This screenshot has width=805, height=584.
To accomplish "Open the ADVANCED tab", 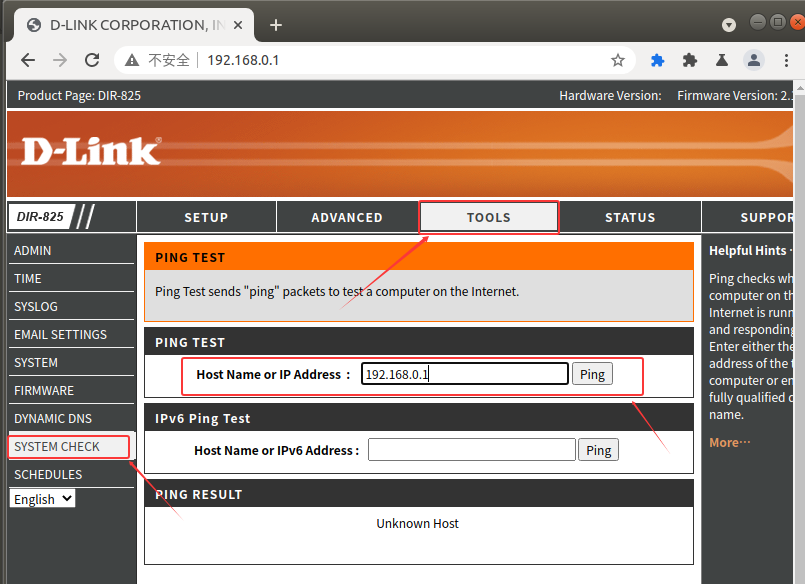I will (x=347, y=217).
